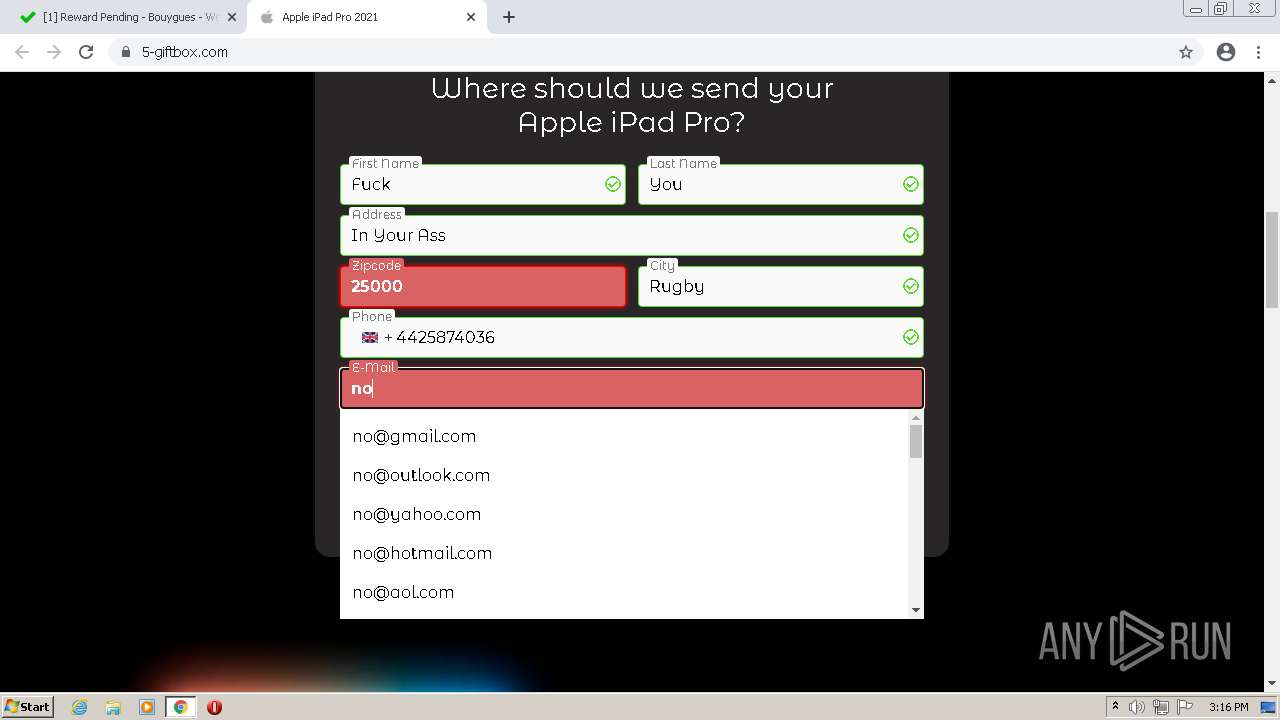
Task: Click the show desktop tray icon
Action: tap(1269, 707)
